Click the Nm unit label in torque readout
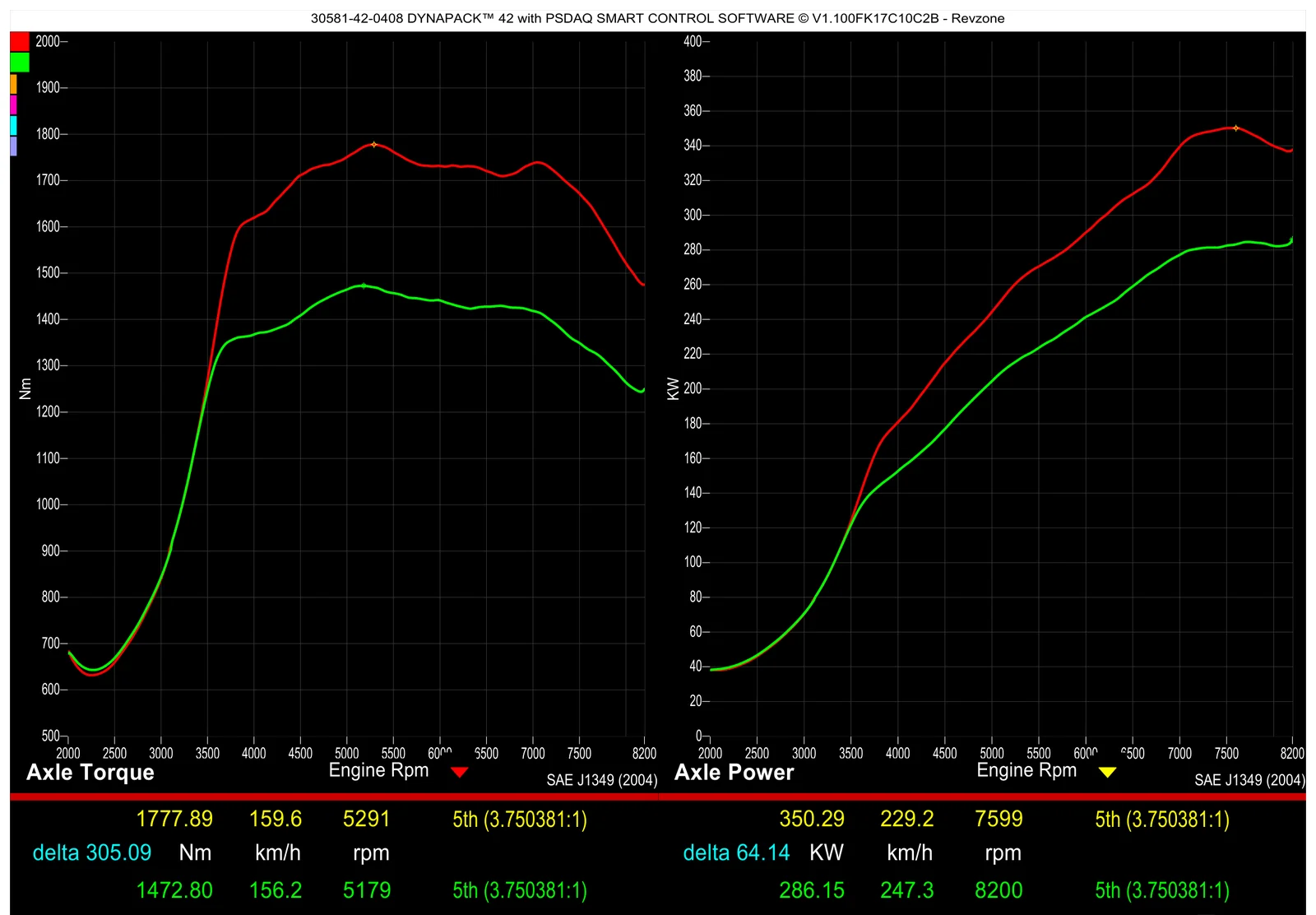This screenshot has width=1316, height=915. 196,852
